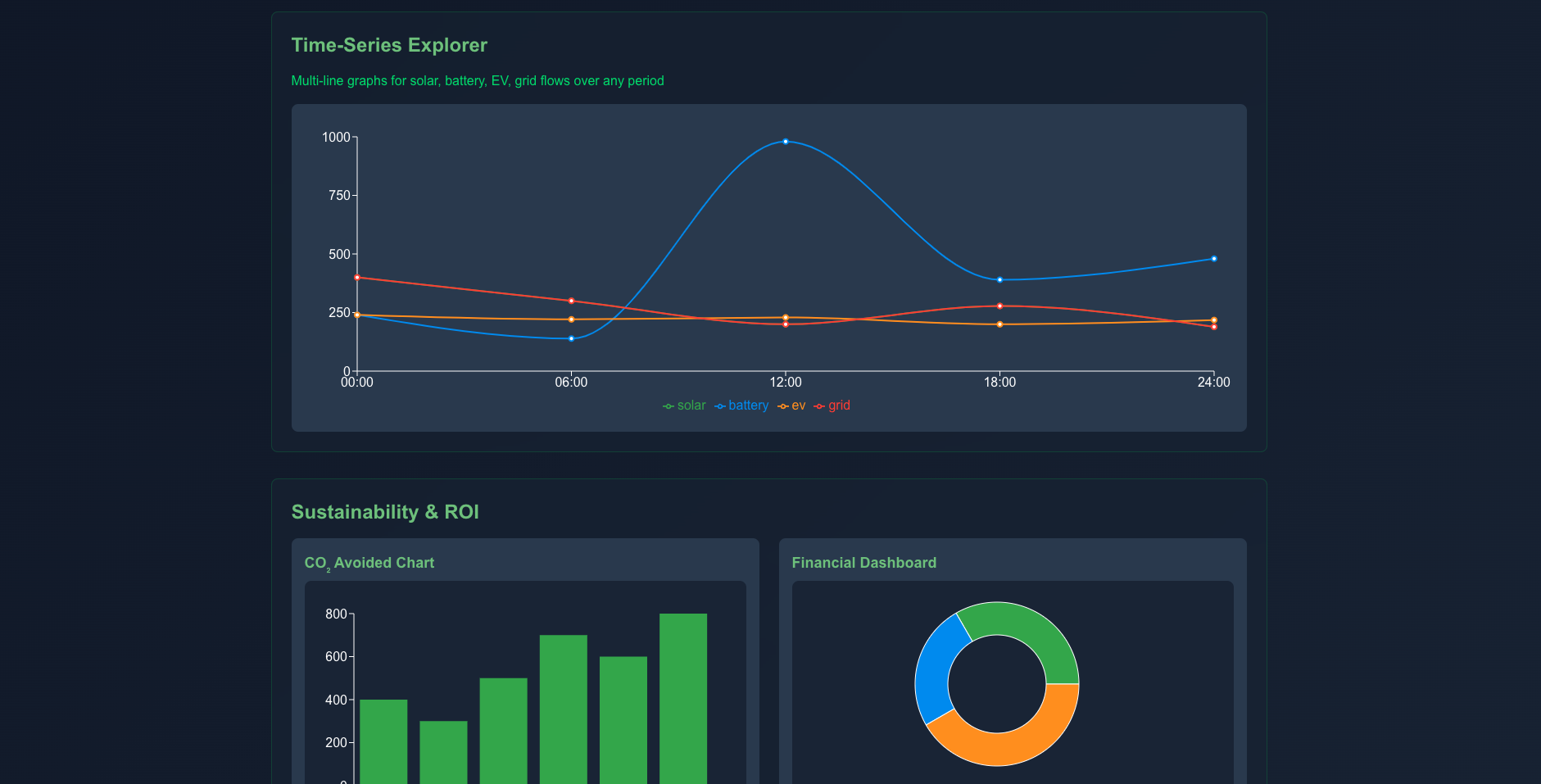1541x784 pixels.
Task: Open the Time-Series Explorer heading
Action: [389, 45]
